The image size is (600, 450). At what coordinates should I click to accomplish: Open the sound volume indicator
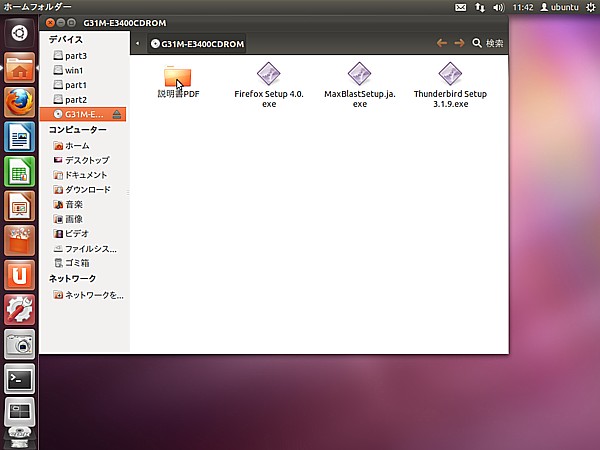coord(499,7)
